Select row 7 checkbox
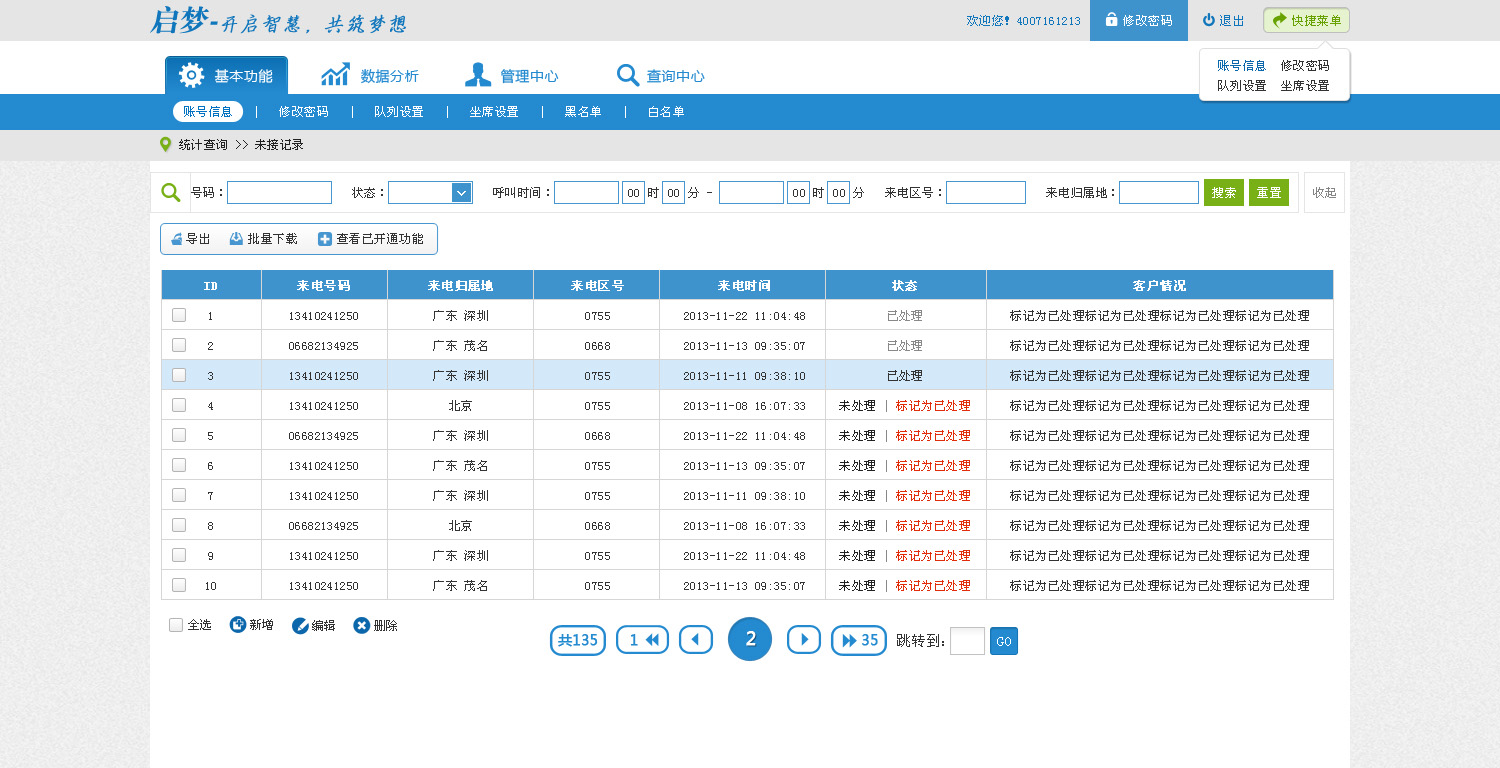The height and width of the screenshot is (768, 1500). tap(179, 494)
